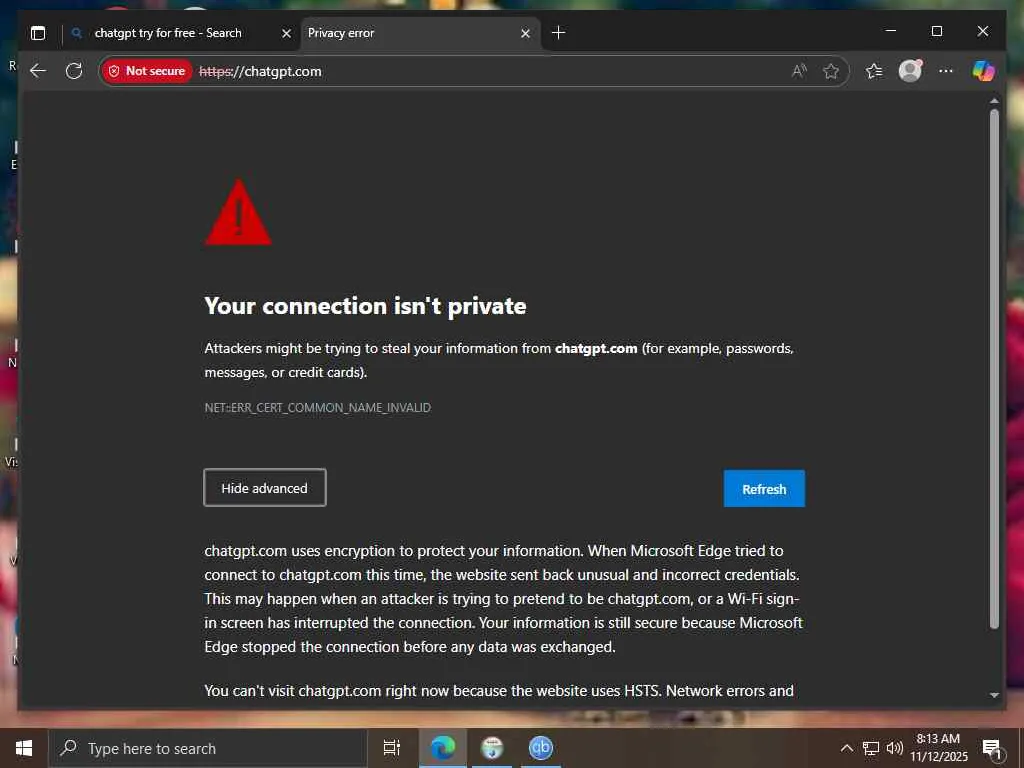Open the Read aloud icon in address bar
Image resolution: width=1024 pixels, height=768 pixels.
click(799, 71)
